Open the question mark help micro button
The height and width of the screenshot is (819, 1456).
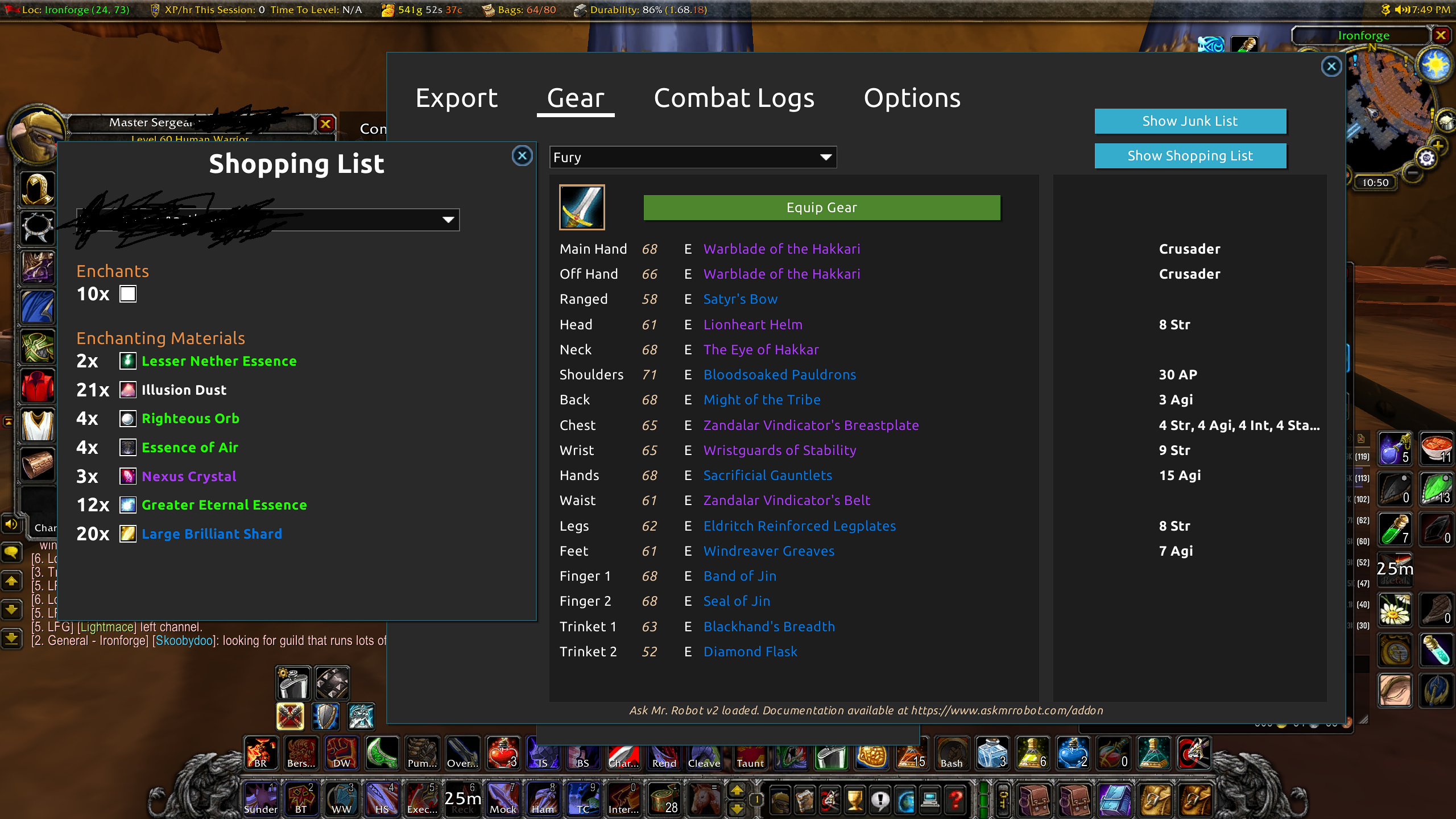click(957, 800)
